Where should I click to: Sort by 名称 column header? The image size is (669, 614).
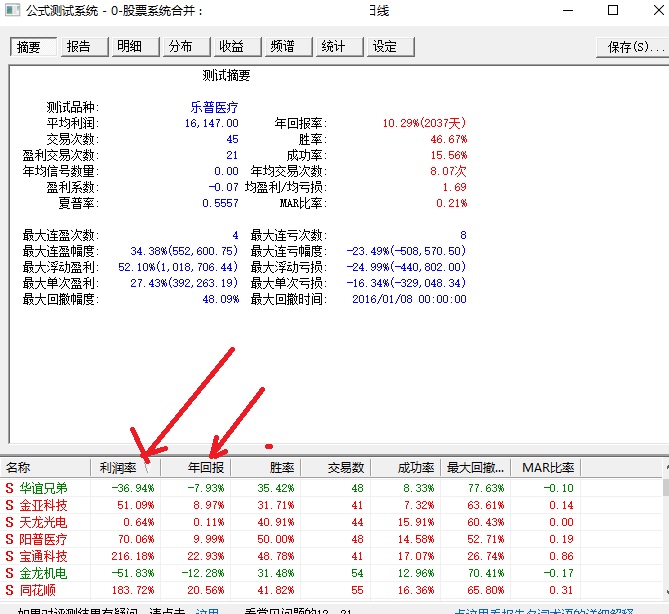click(45, 468)
